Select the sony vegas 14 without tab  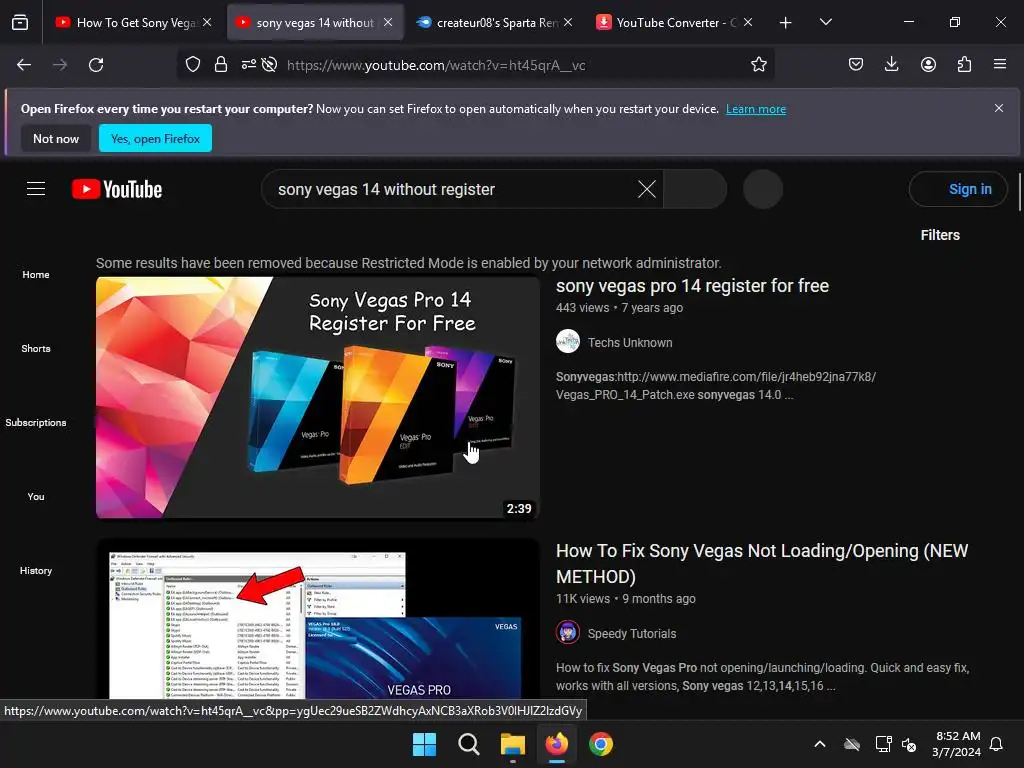pos(315,22)
